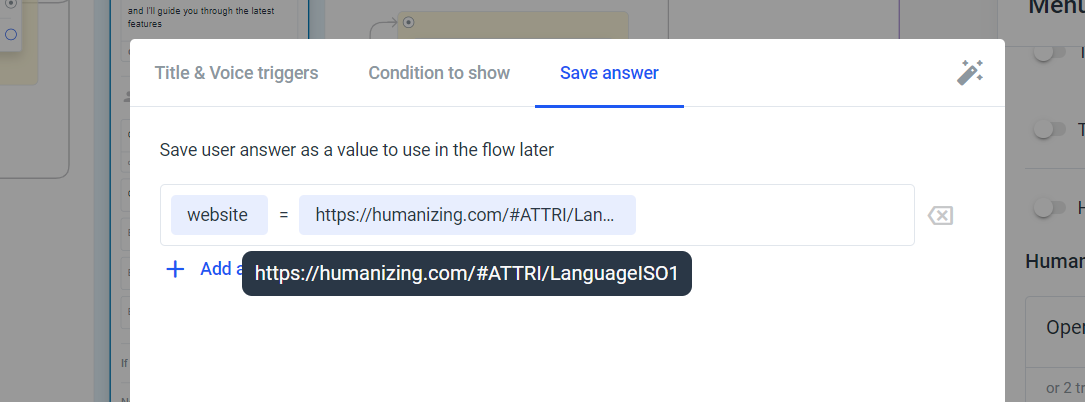Click the full URL tooltip text
Image resolution: width=1085 pixels, height=402 pixels.
coord(466,273)
